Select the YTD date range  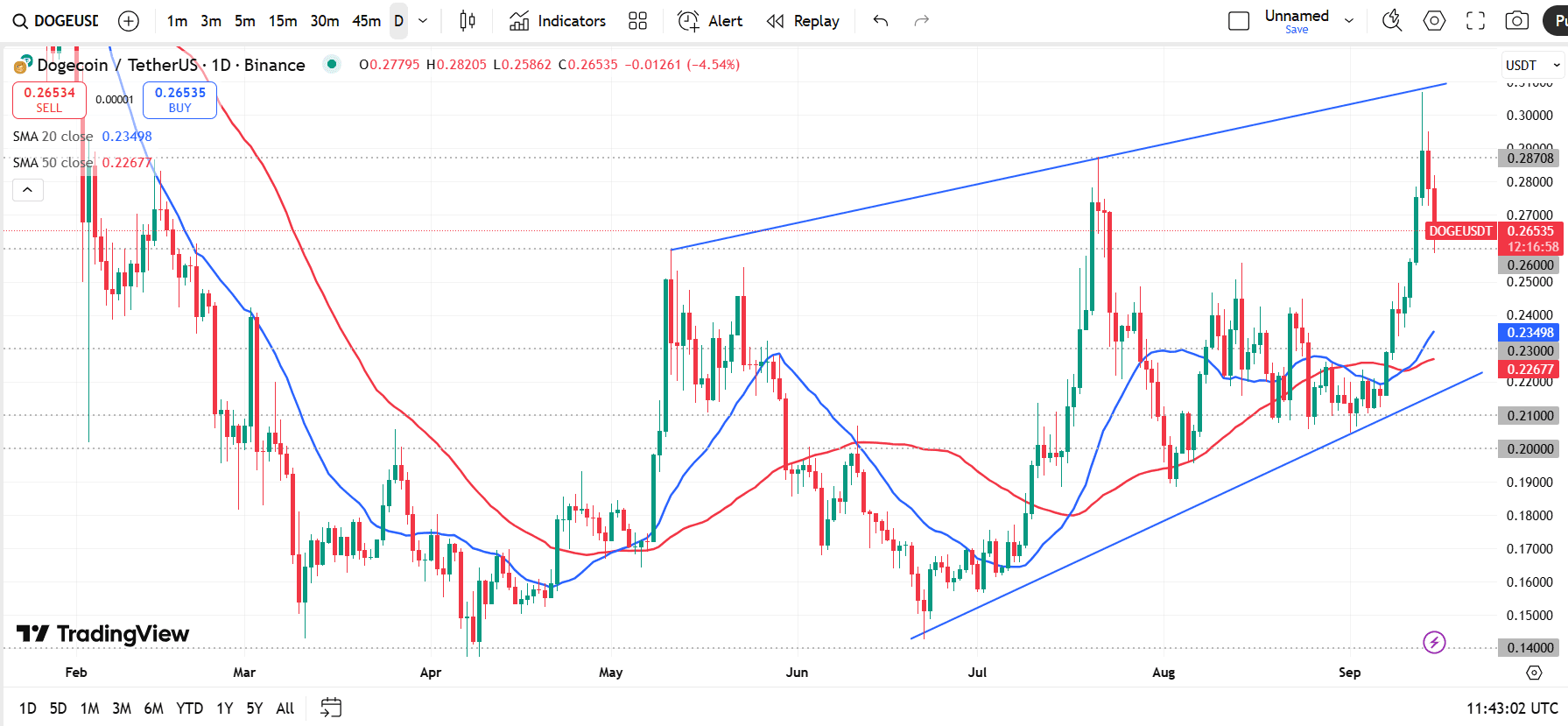(x=189, y=708)
